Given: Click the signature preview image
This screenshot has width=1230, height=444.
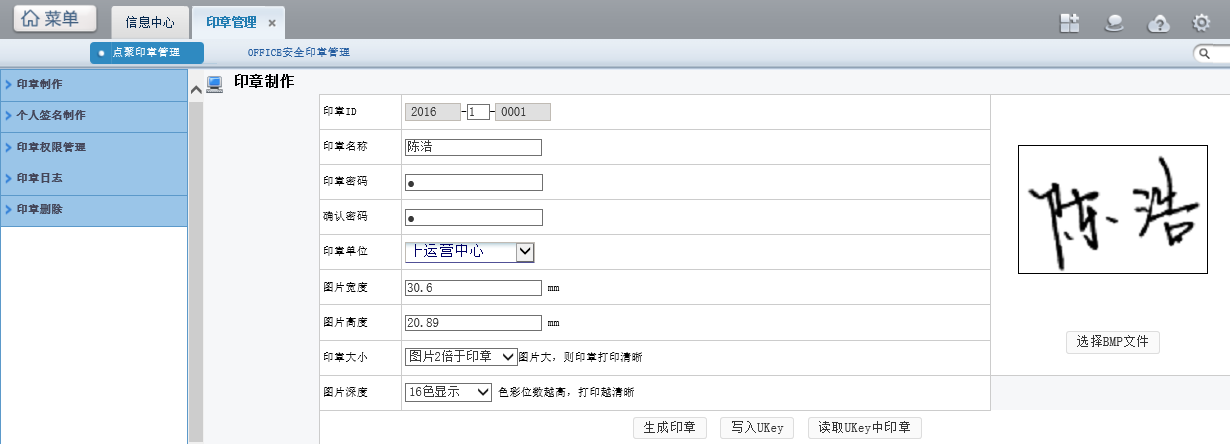Looking at the screenshot, I should tap(1112, 210).
